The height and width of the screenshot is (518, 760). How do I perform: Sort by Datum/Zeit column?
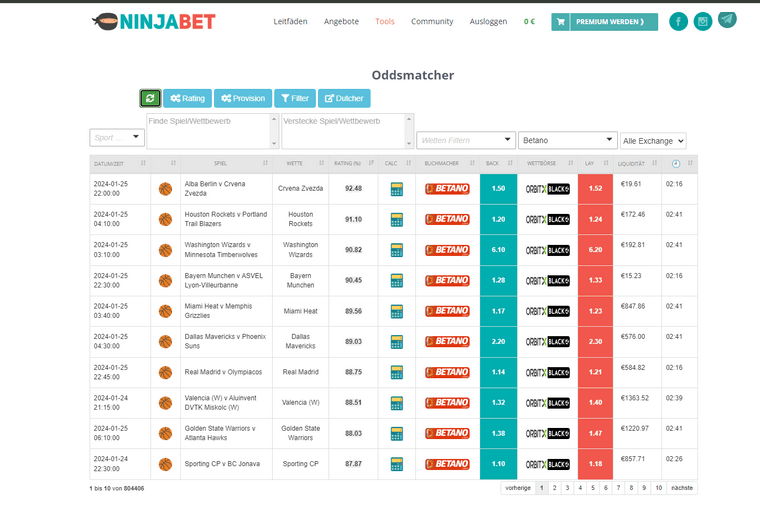click(x=120, y=164)
